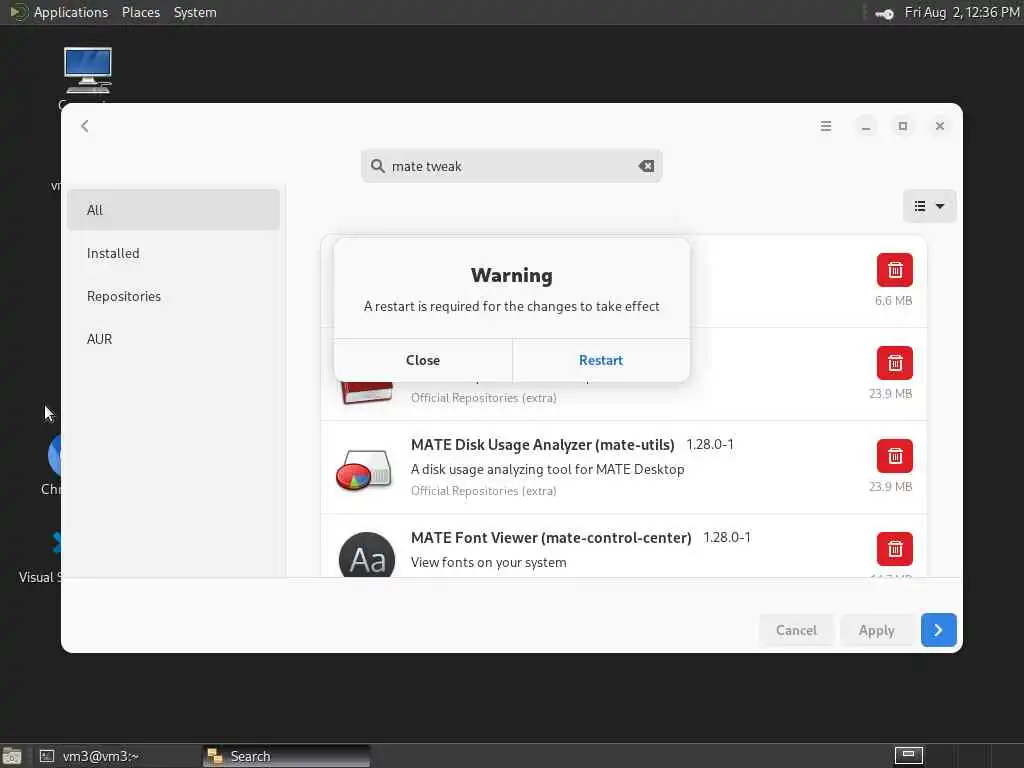Viewport: 1024px width, 768px height.
Task: Maximize the package manager window
Action: tap(903, 126)
